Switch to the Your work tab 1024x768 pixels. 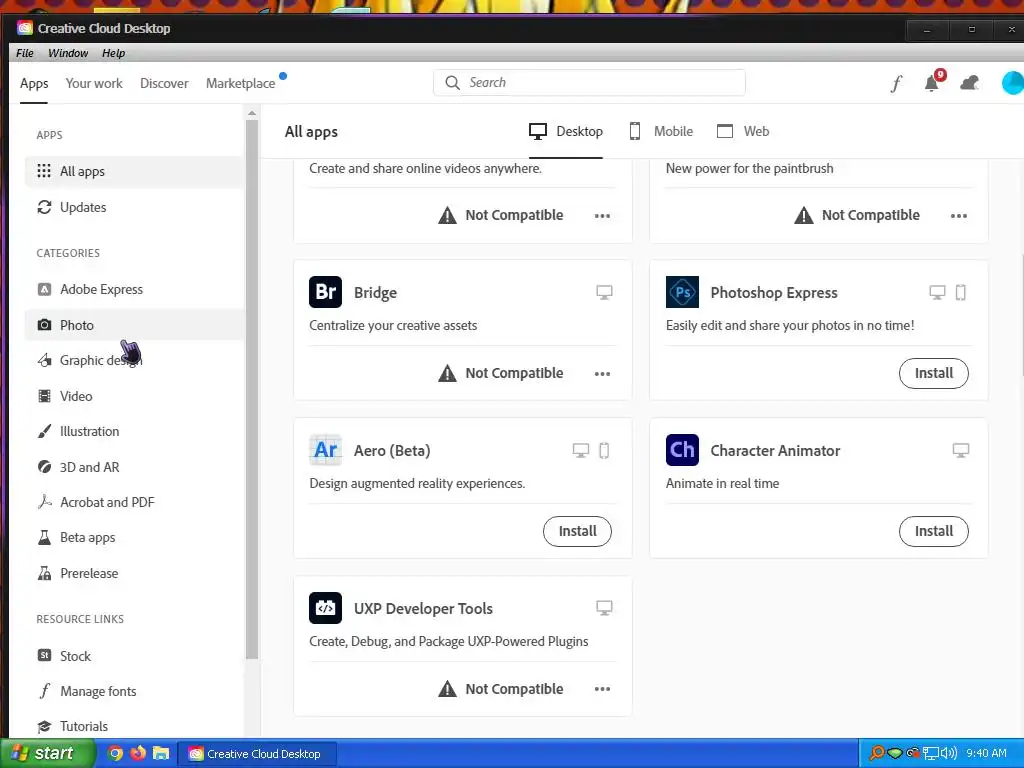[94, 84]
